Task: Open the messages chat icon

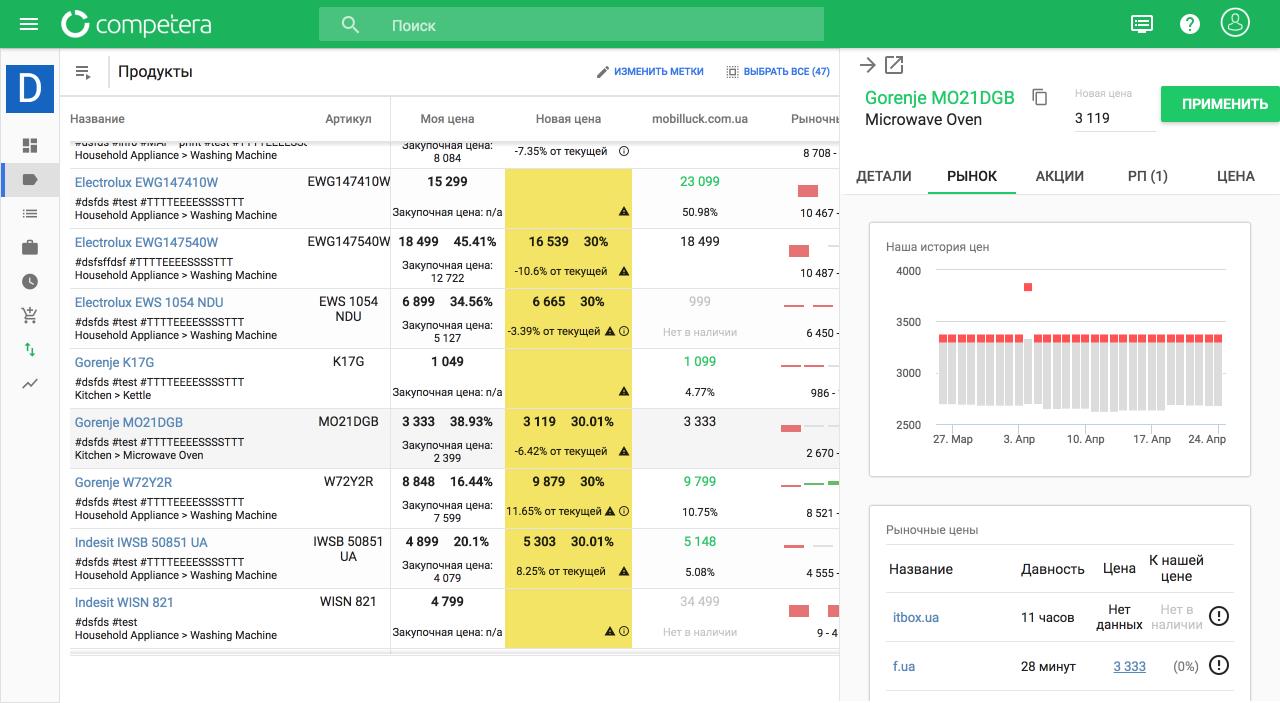Action: click(1142, 24)
